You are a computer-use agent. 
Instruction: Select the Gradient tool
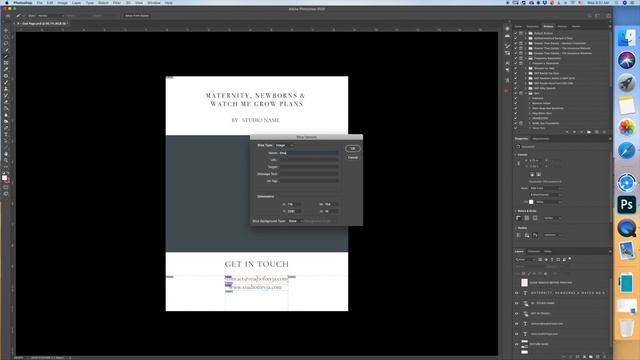[x=6, y=109]
